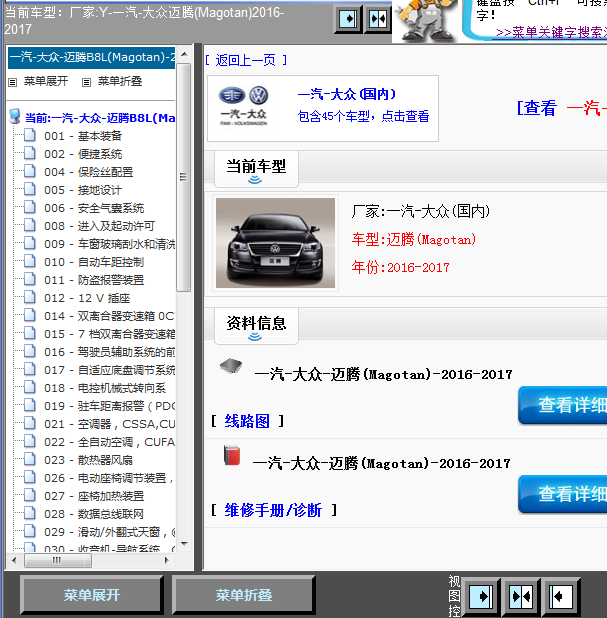This screenshot has height=618, width=607.
Task: Click the red book icon for repair manual
Action: [232, 456]
